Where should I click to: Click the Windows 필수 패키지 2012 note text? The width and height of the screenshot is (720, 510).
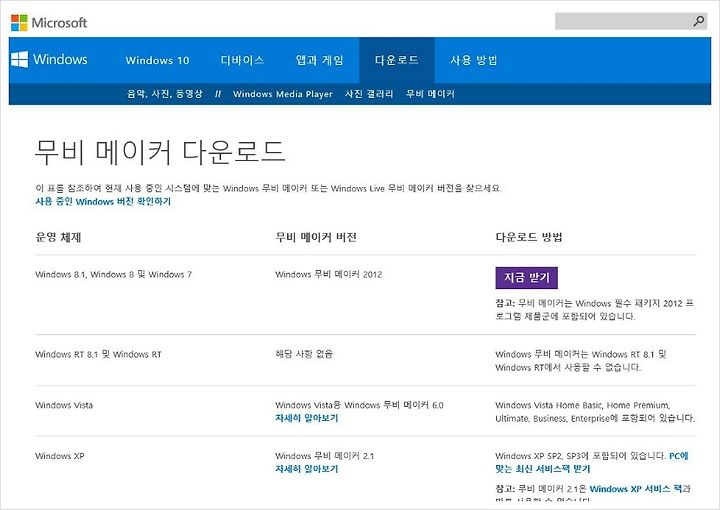point(594,310)
